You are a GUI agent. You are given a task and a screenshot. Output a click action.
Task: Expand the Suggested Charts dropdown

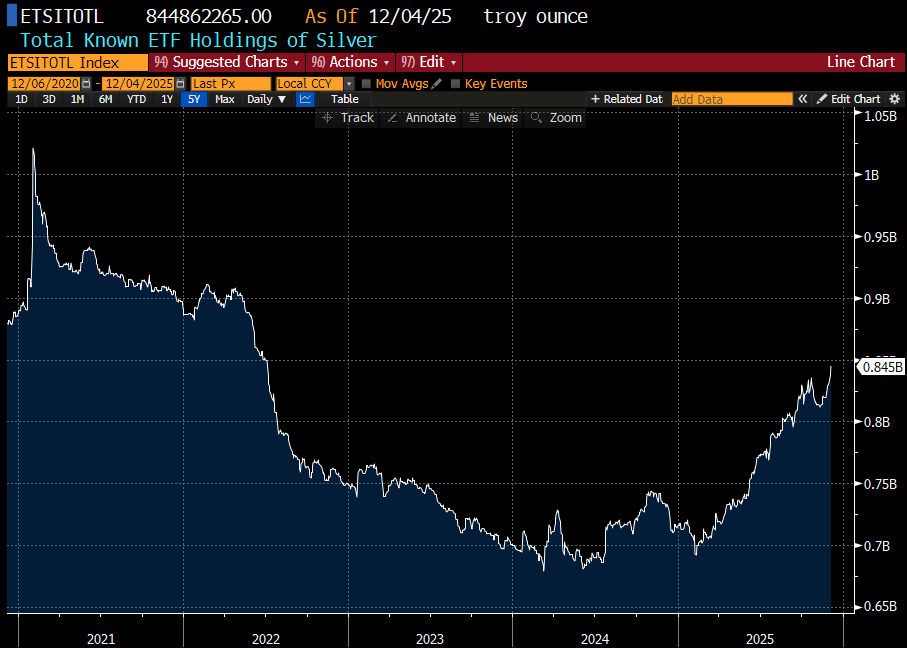pyautogui.click(x=227, y=62)
